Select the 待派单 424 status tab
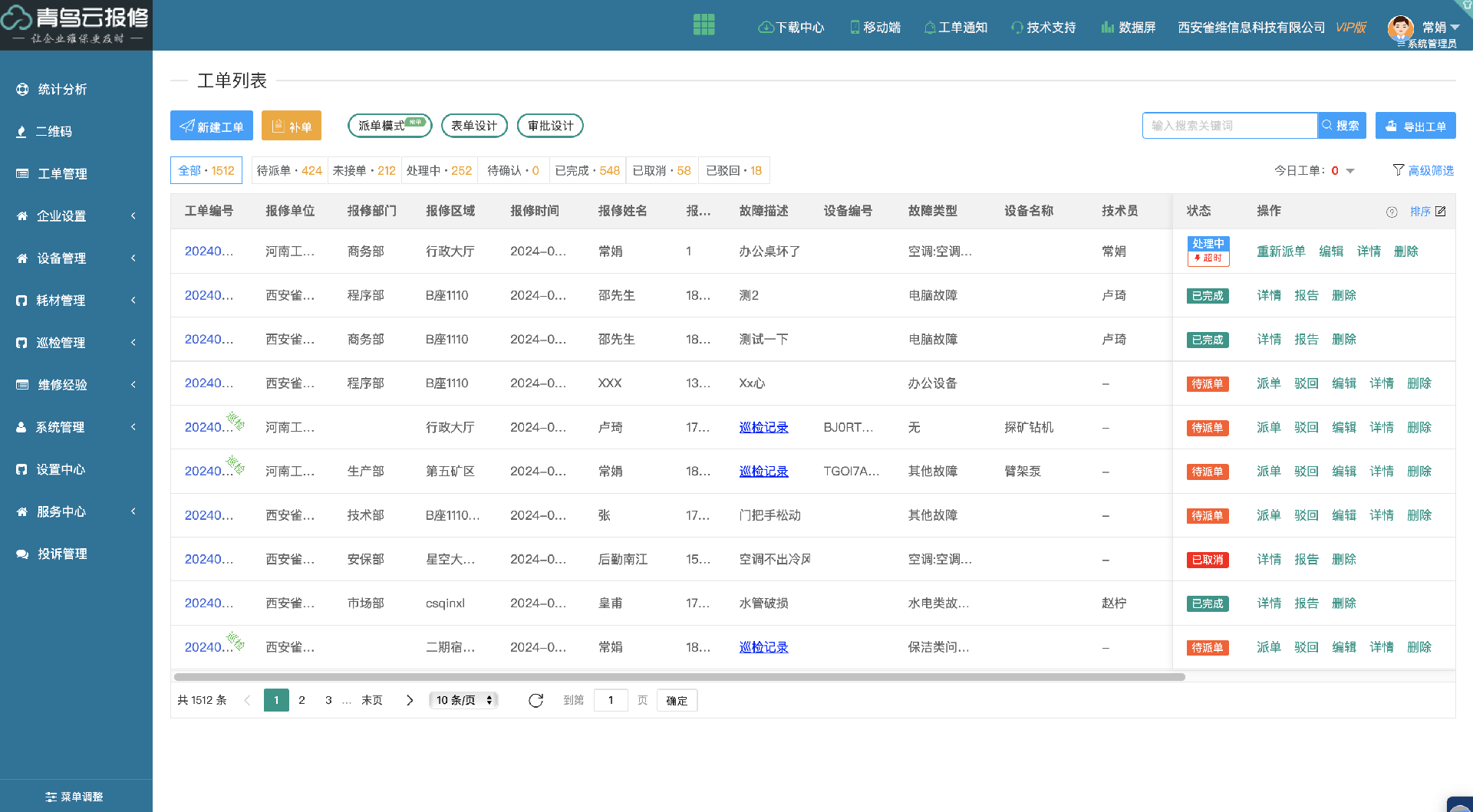1473x812 pixels. click(x=289, y=170)
